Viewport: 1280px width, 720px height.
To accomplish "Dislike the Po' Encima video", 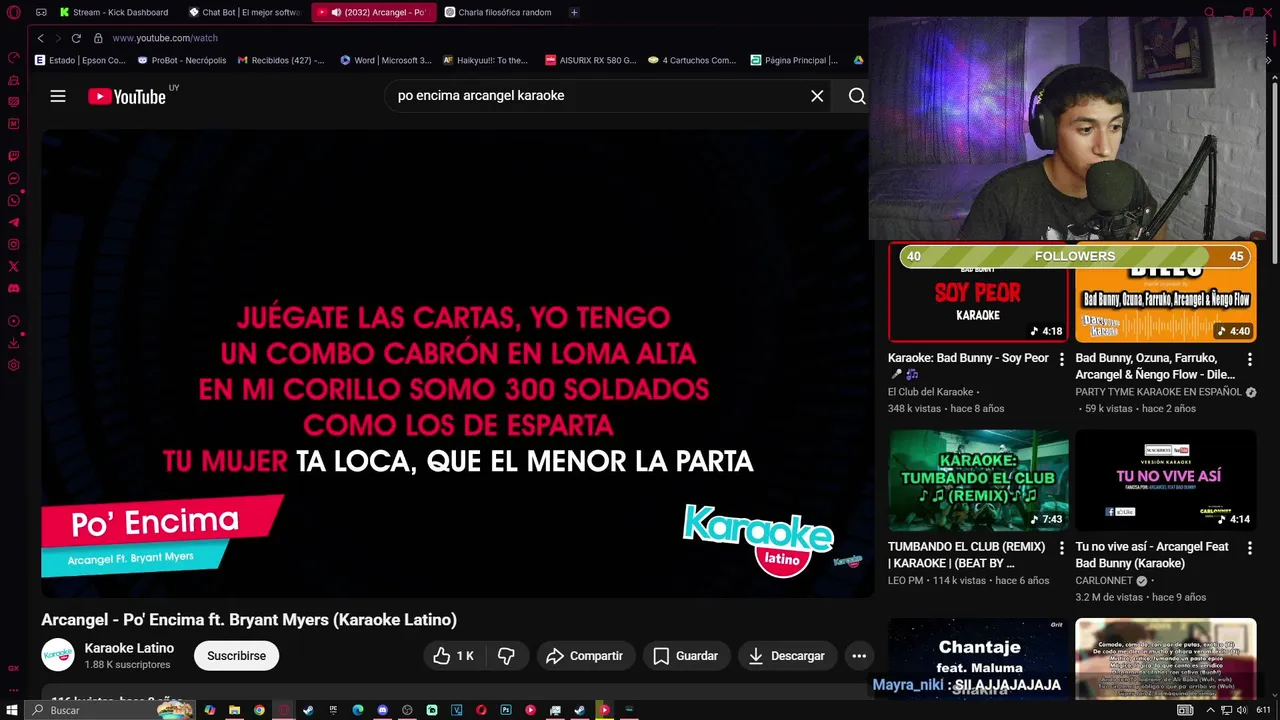I will [x=507, y=656].
